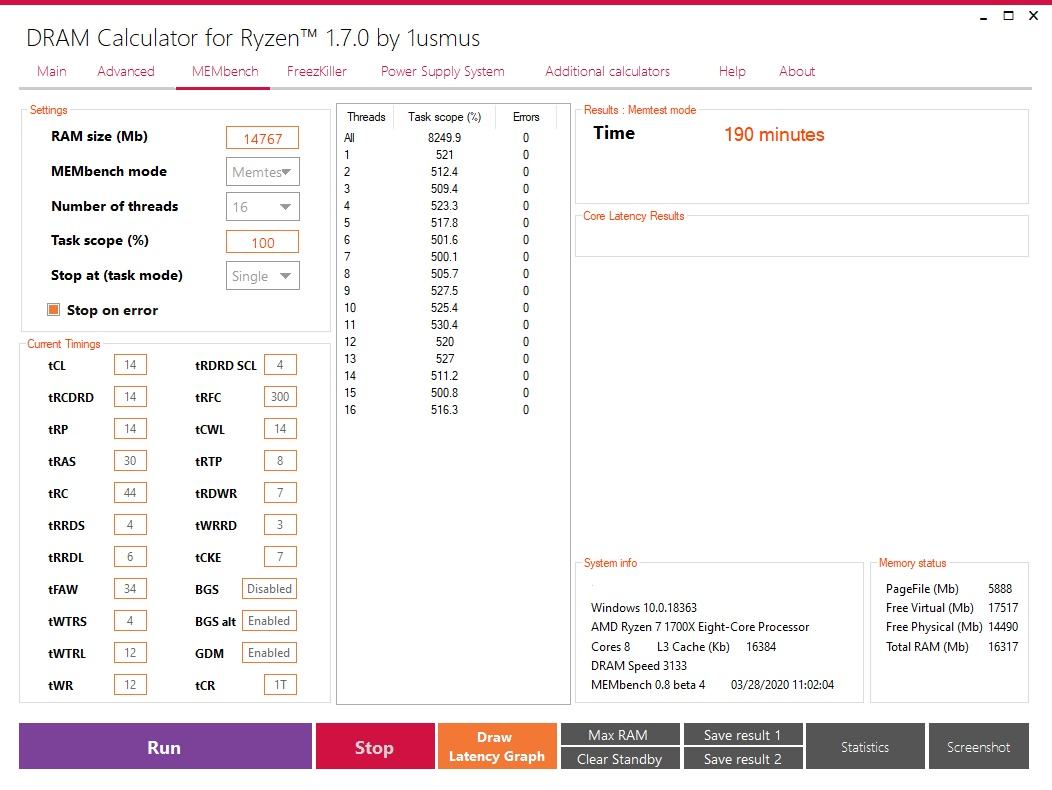This screenshot has height=790, width=1052.
Task: Start the test with Run button
Action: point(165,746)
